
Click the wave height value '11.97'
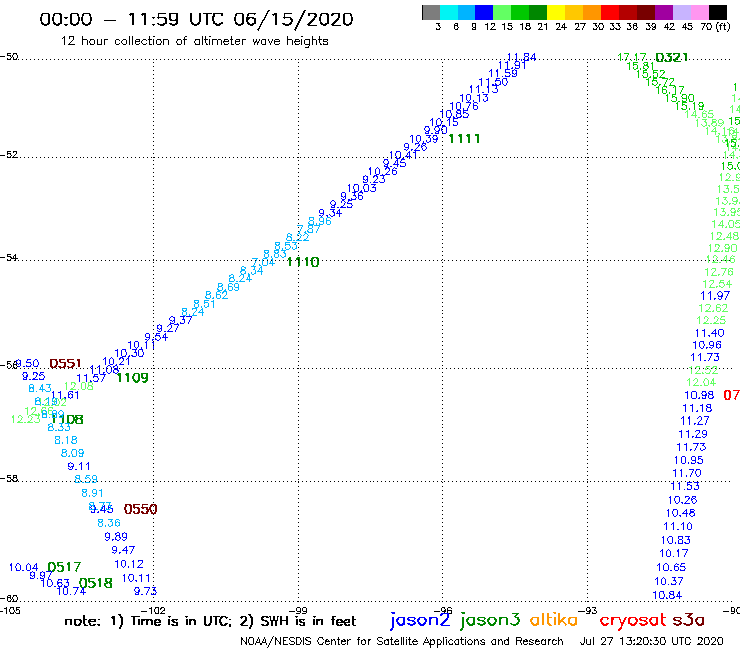coord(715,296)
